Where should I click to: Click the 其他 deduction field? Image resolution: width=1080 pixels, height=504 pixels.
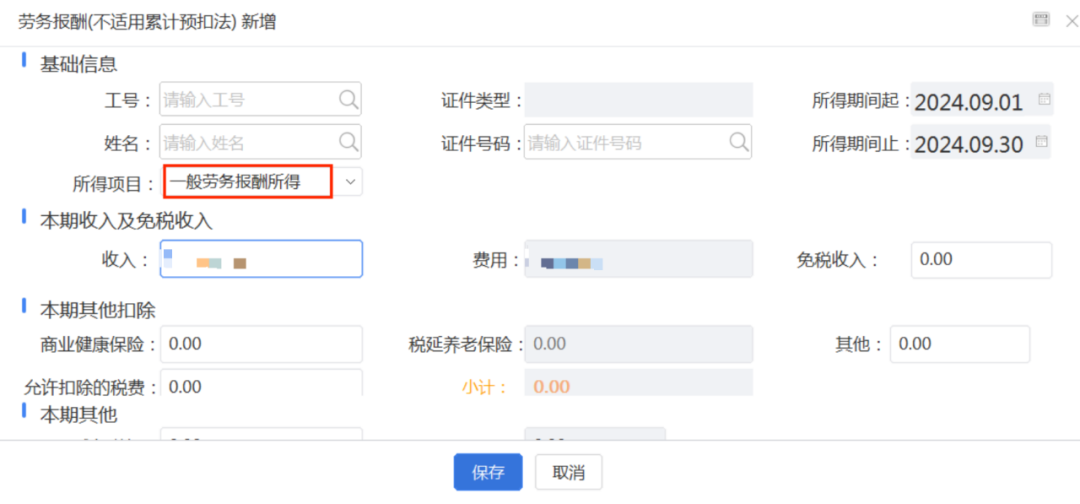959,344
